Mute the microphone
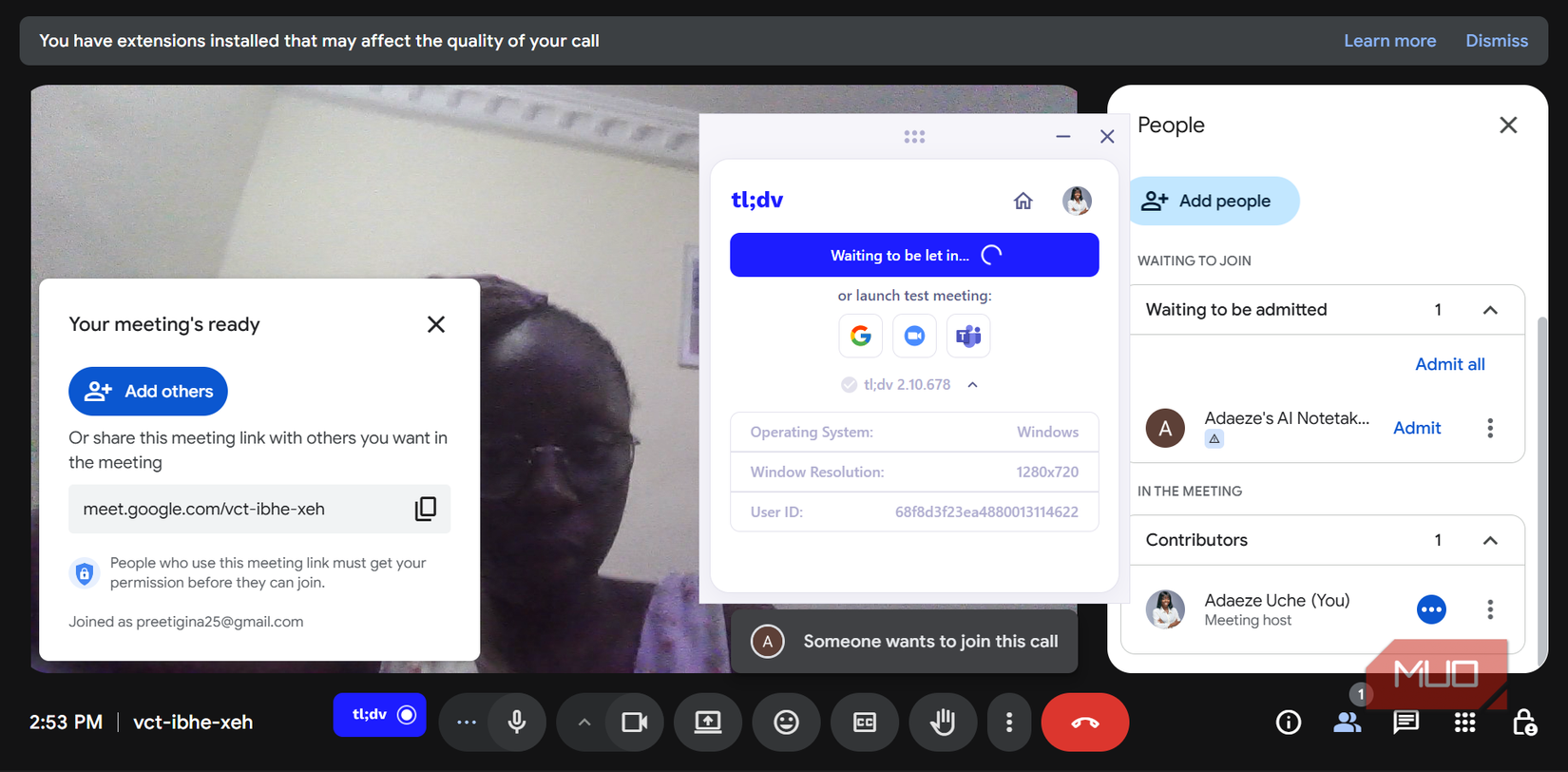This screenshot has height=772, width=1568. coord(517,723)
